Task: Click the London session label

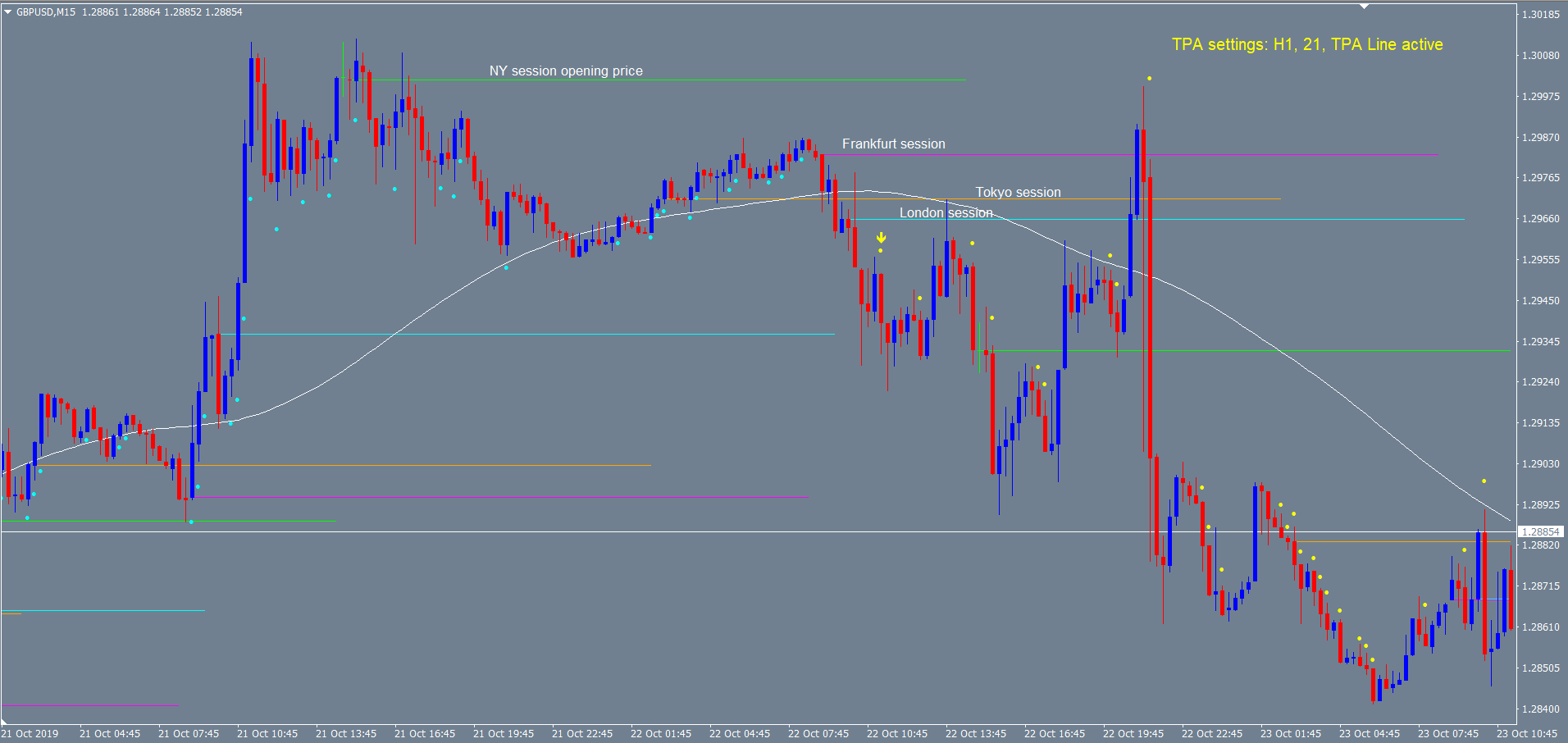Action: pos(946,213)
